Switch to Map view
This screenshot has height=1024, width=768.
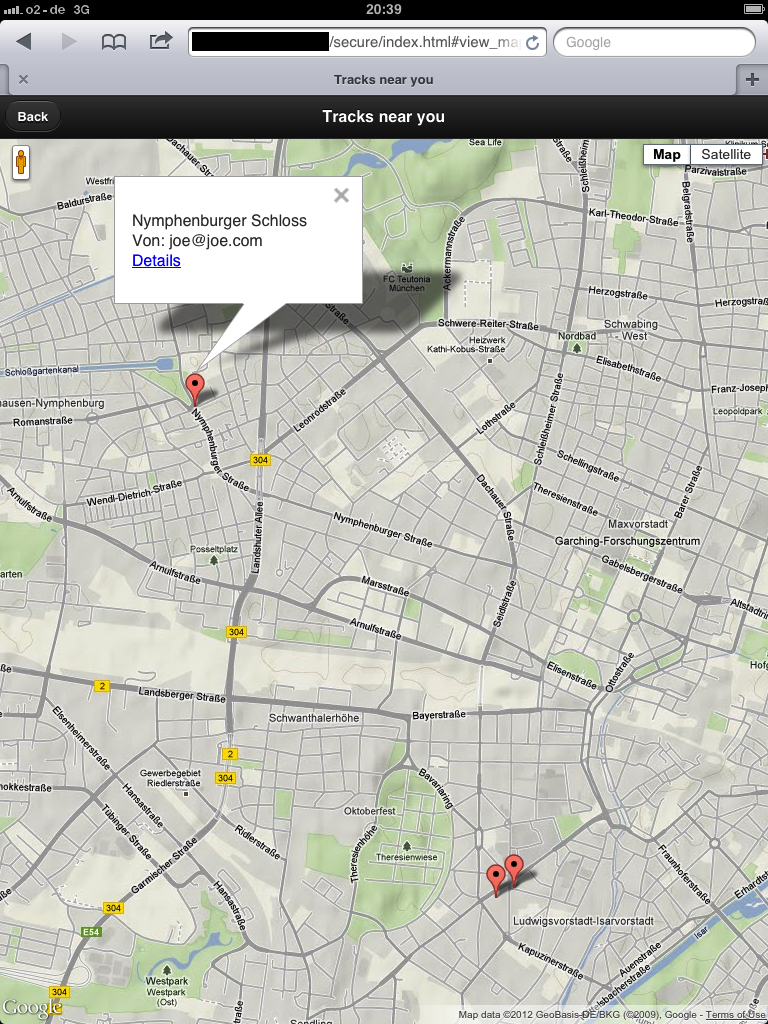[666, 154]
